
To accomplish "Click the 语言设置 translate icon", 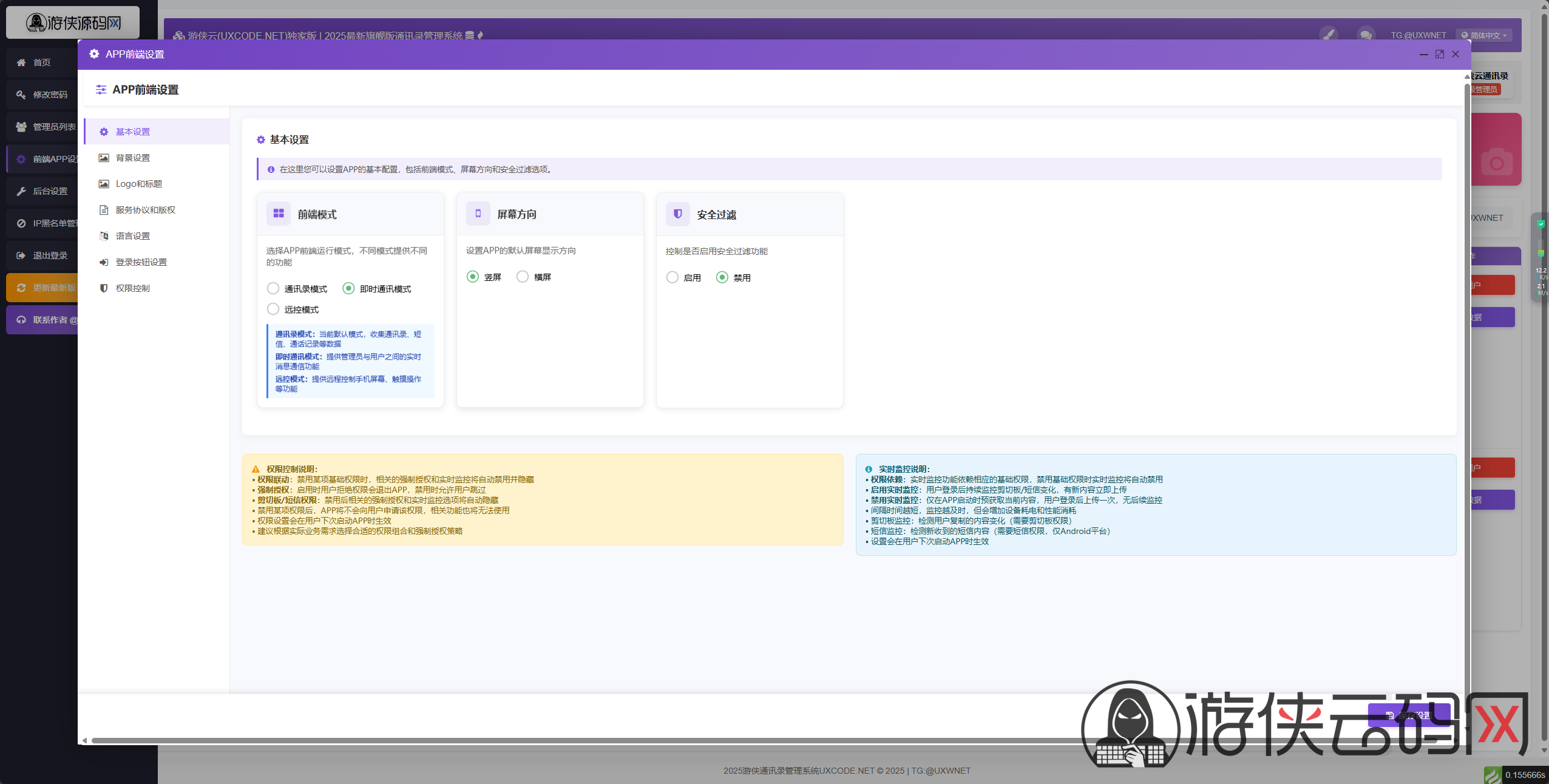I will [x=104, y=236].
